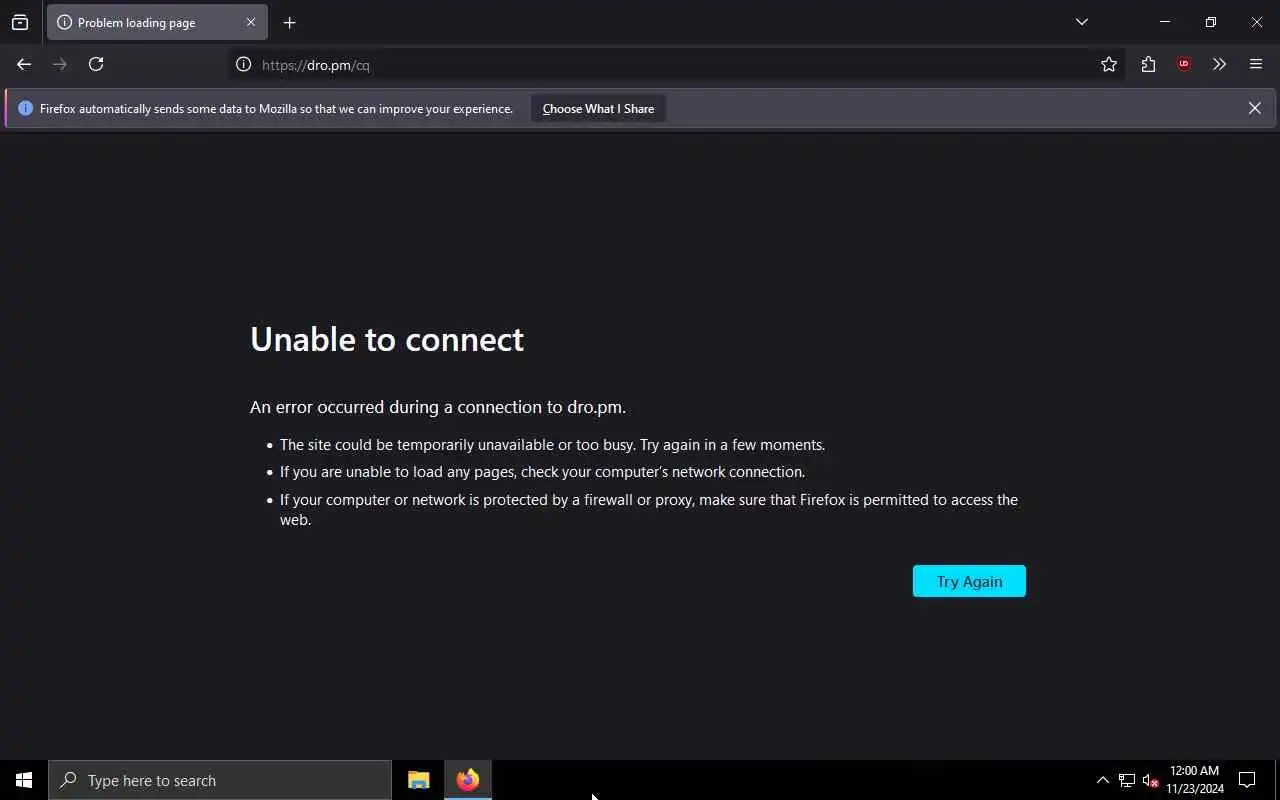Open the Windows Start menu
This screenshot has height=800, width=1280.
click(x=24, y=780)
